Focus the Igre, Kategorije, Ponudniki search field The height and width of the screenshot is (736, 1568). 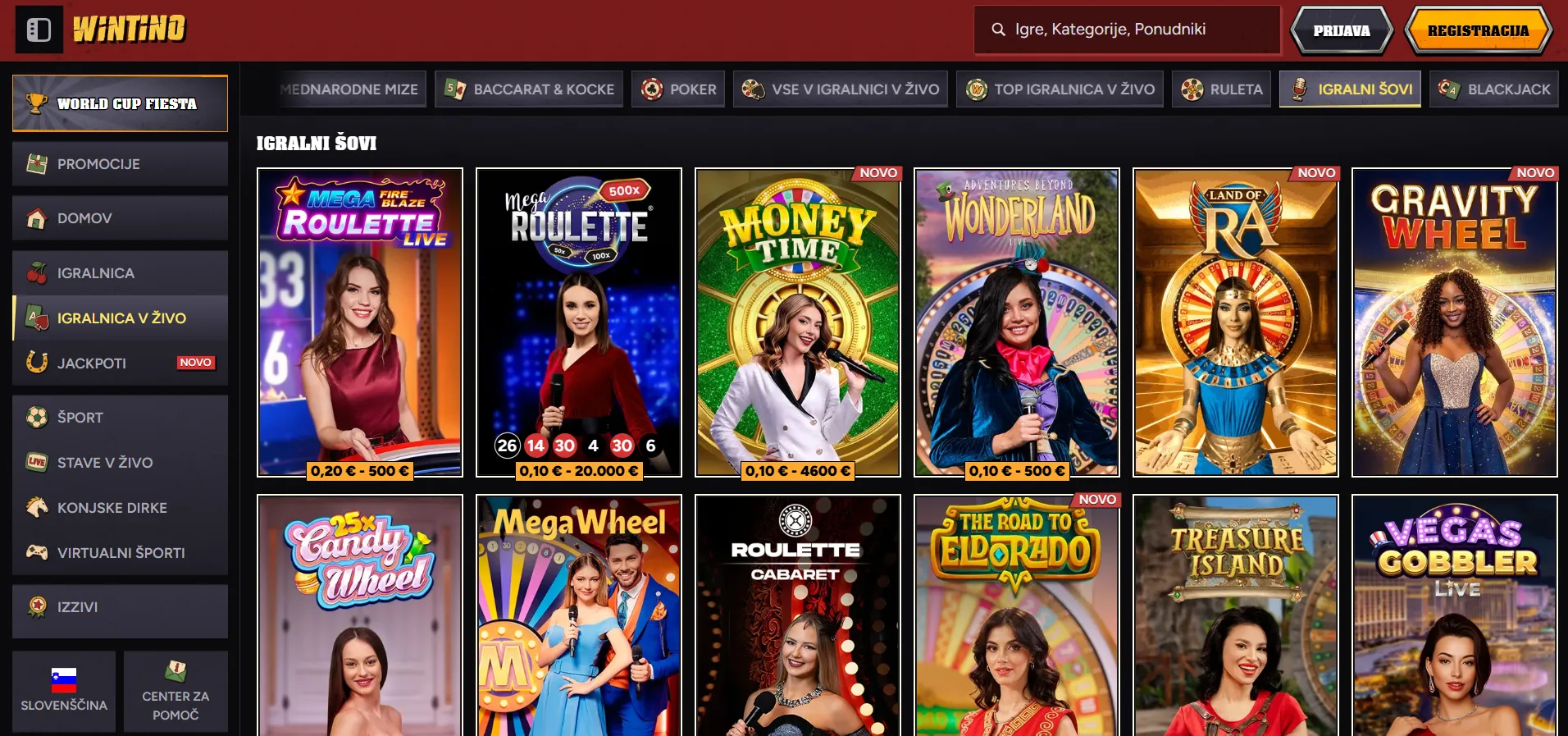[x=1127, y=30]
